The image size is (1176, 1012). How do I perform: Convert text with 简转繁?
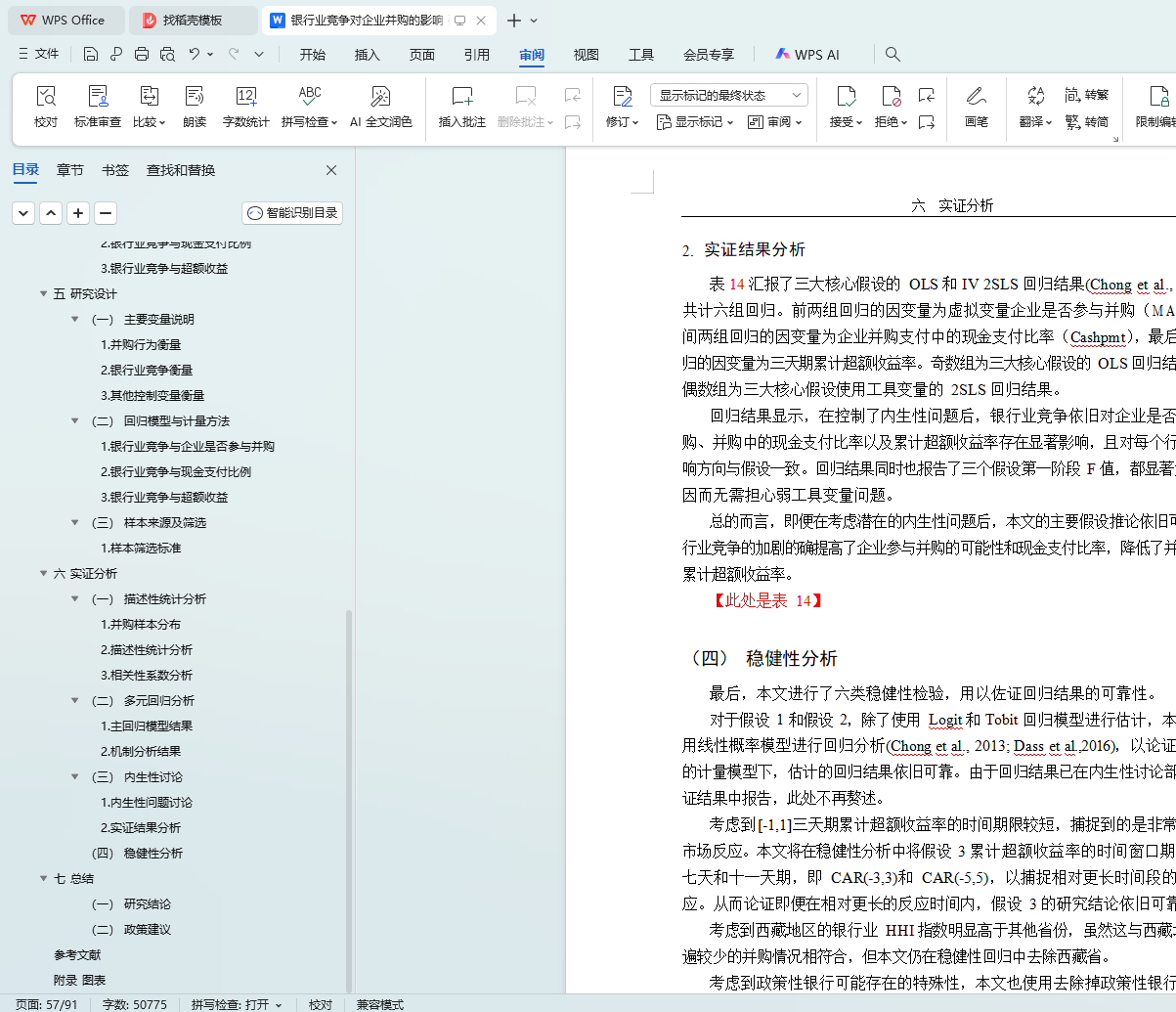(1087, 95)
